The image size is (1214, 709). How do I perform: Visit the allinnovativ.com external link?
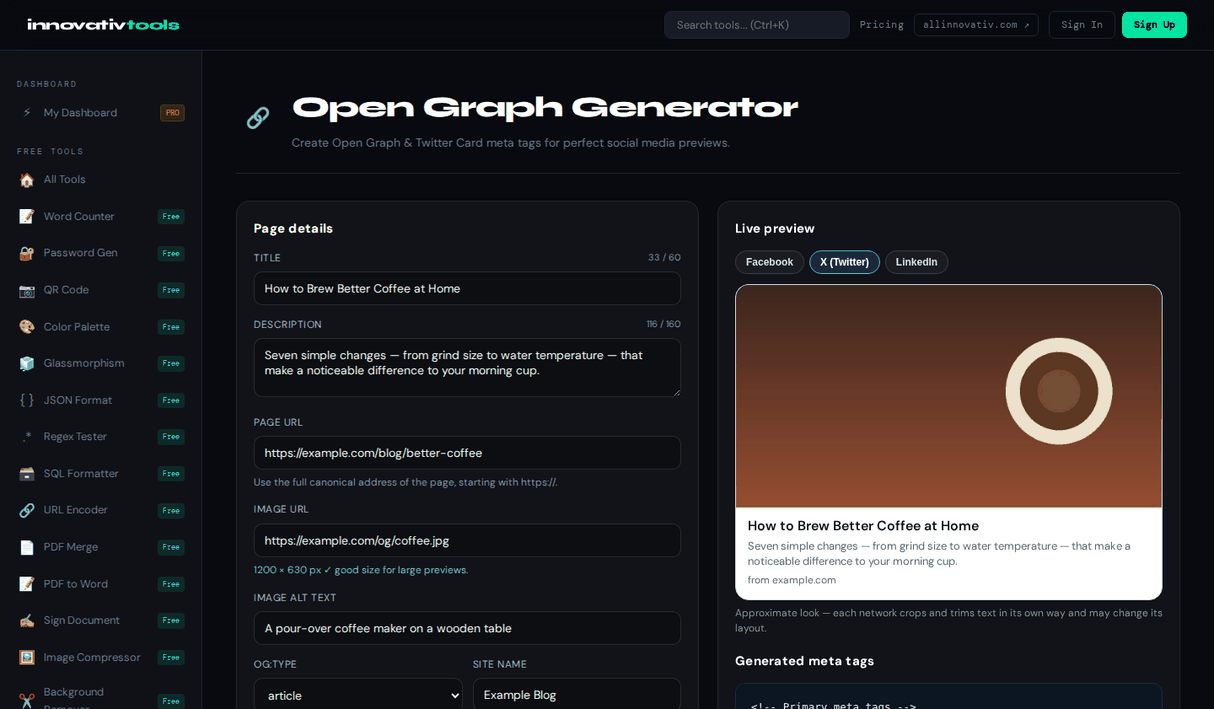tap(976, 25)
